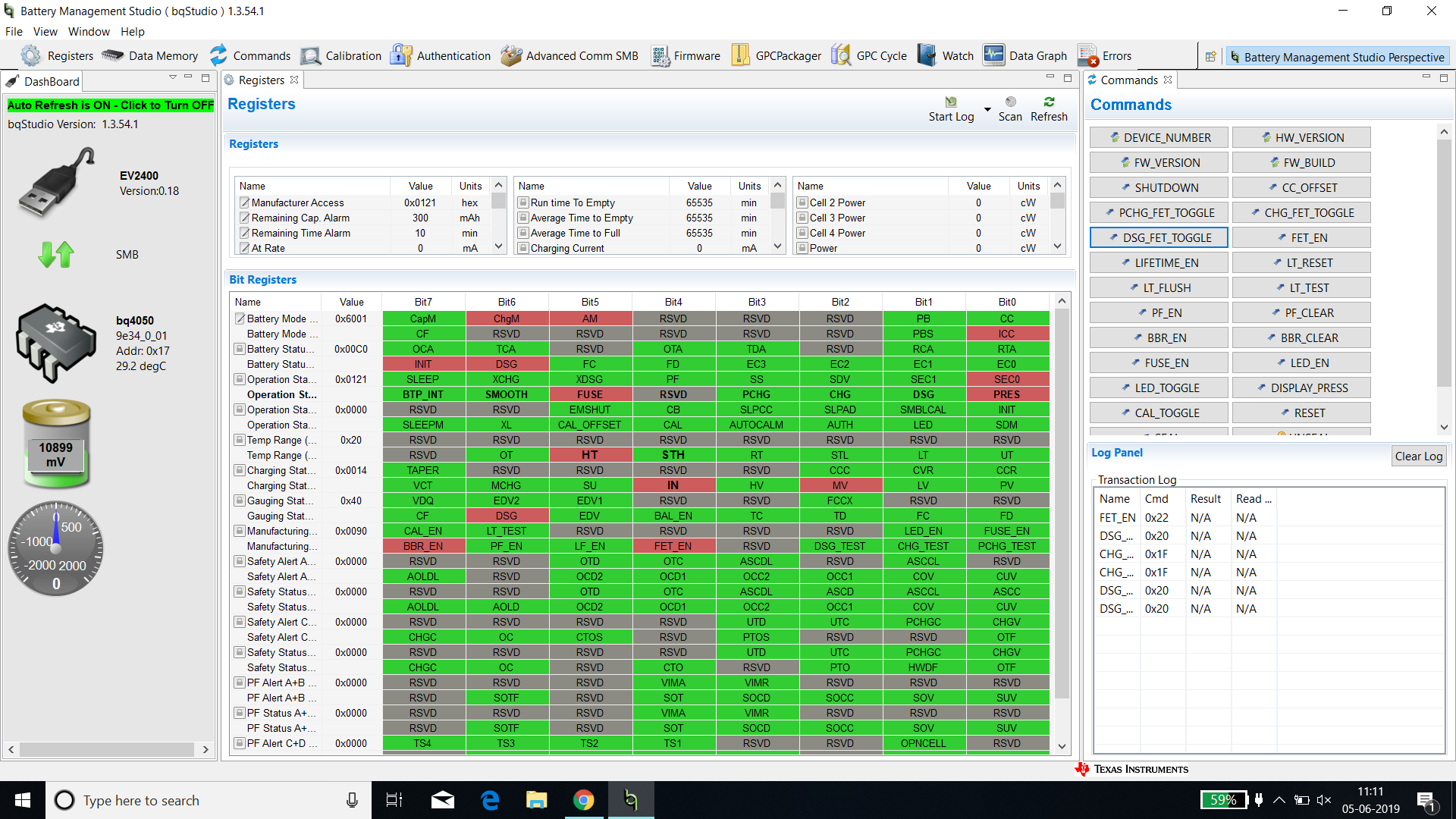Viewport: 1456px width, 819px height.
Task: Open the Help menu
Action: (132, 31)
